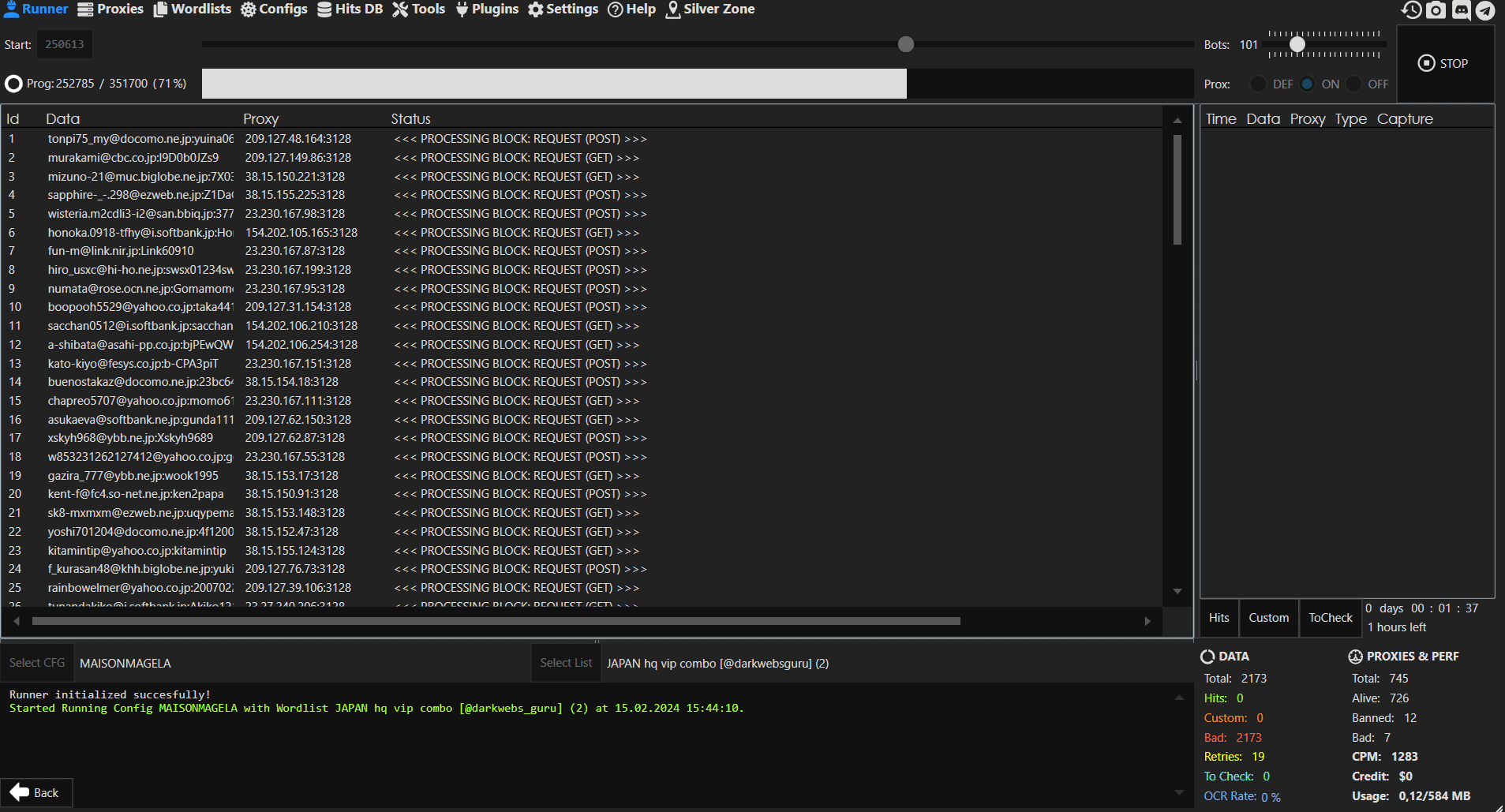Screen dimensions: 1505x812
Task: Click the Select CFG button
Action: coord(37,663)
